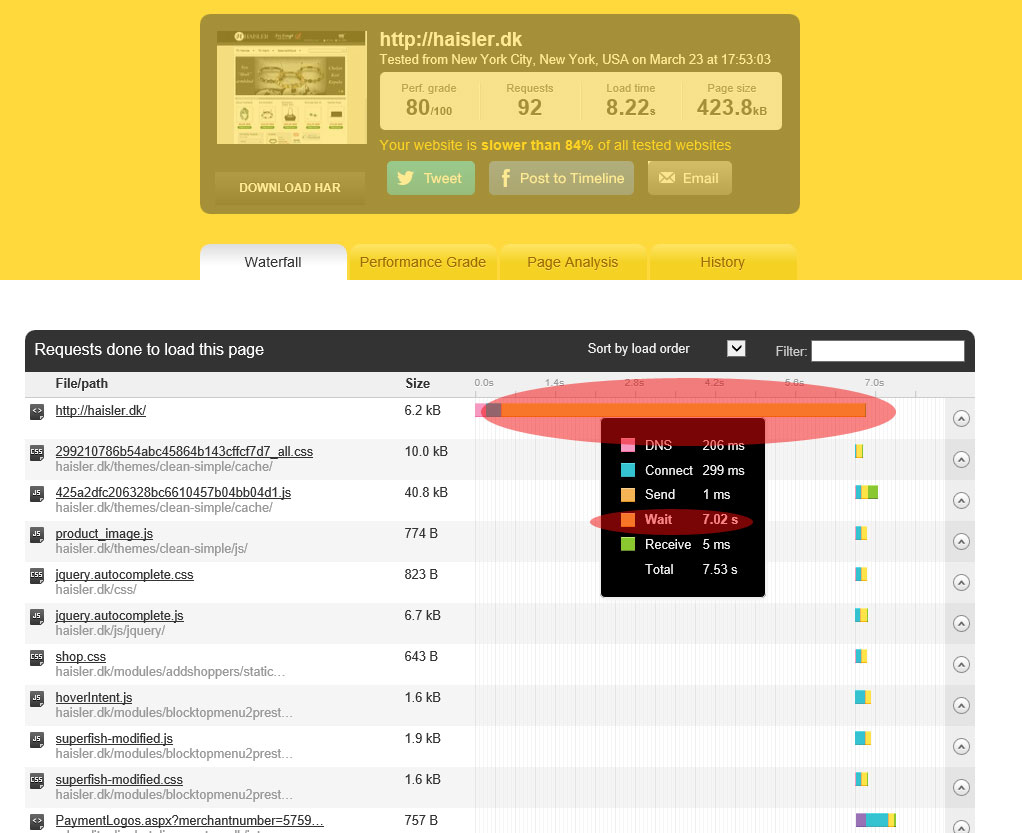This screenshot has height=833, width=1022.
Task: Click the CSS icon for superfish-modified.css
Action: pyautogui.click(x=37, y=782)
